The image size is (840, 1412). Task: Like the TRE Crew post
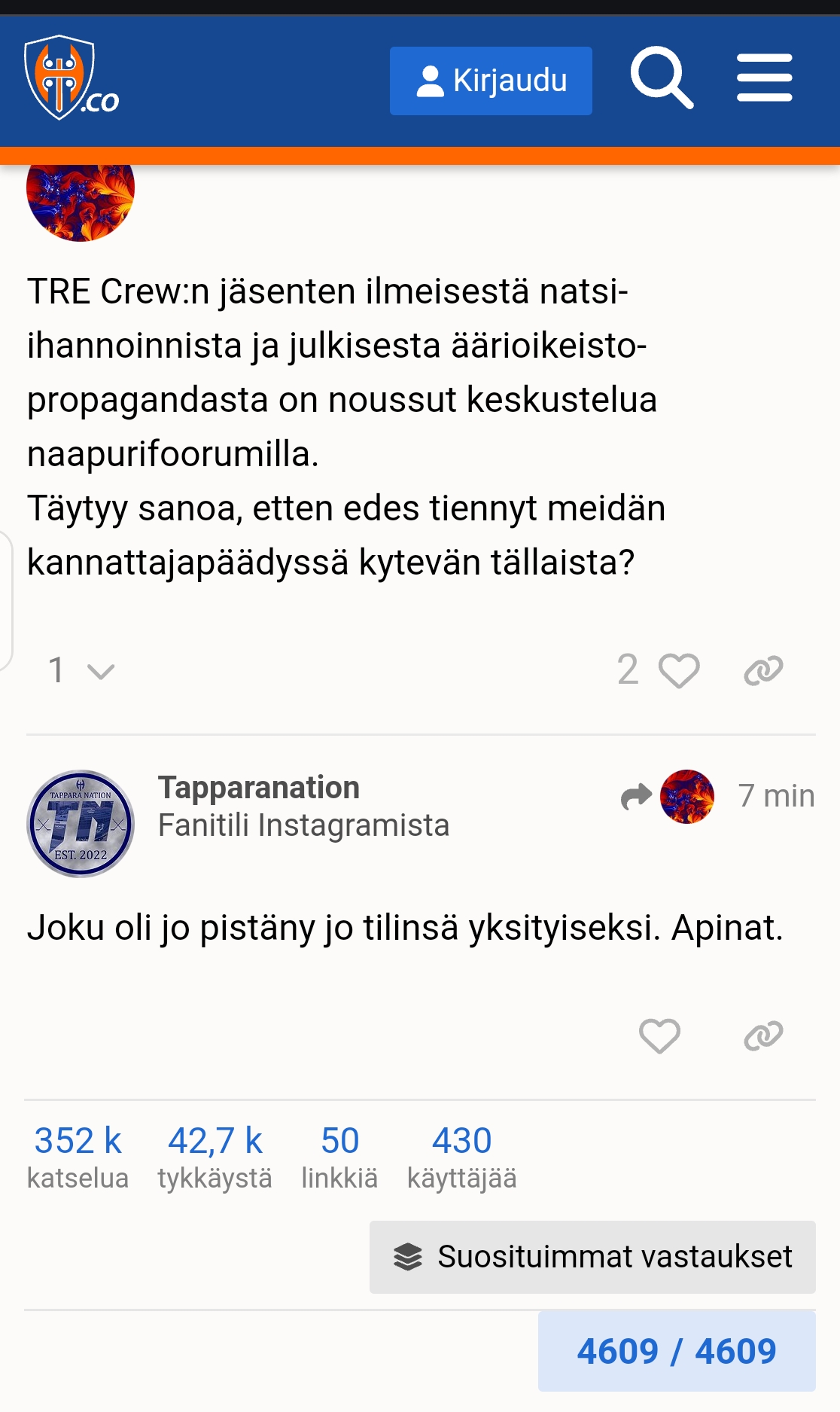679,670
